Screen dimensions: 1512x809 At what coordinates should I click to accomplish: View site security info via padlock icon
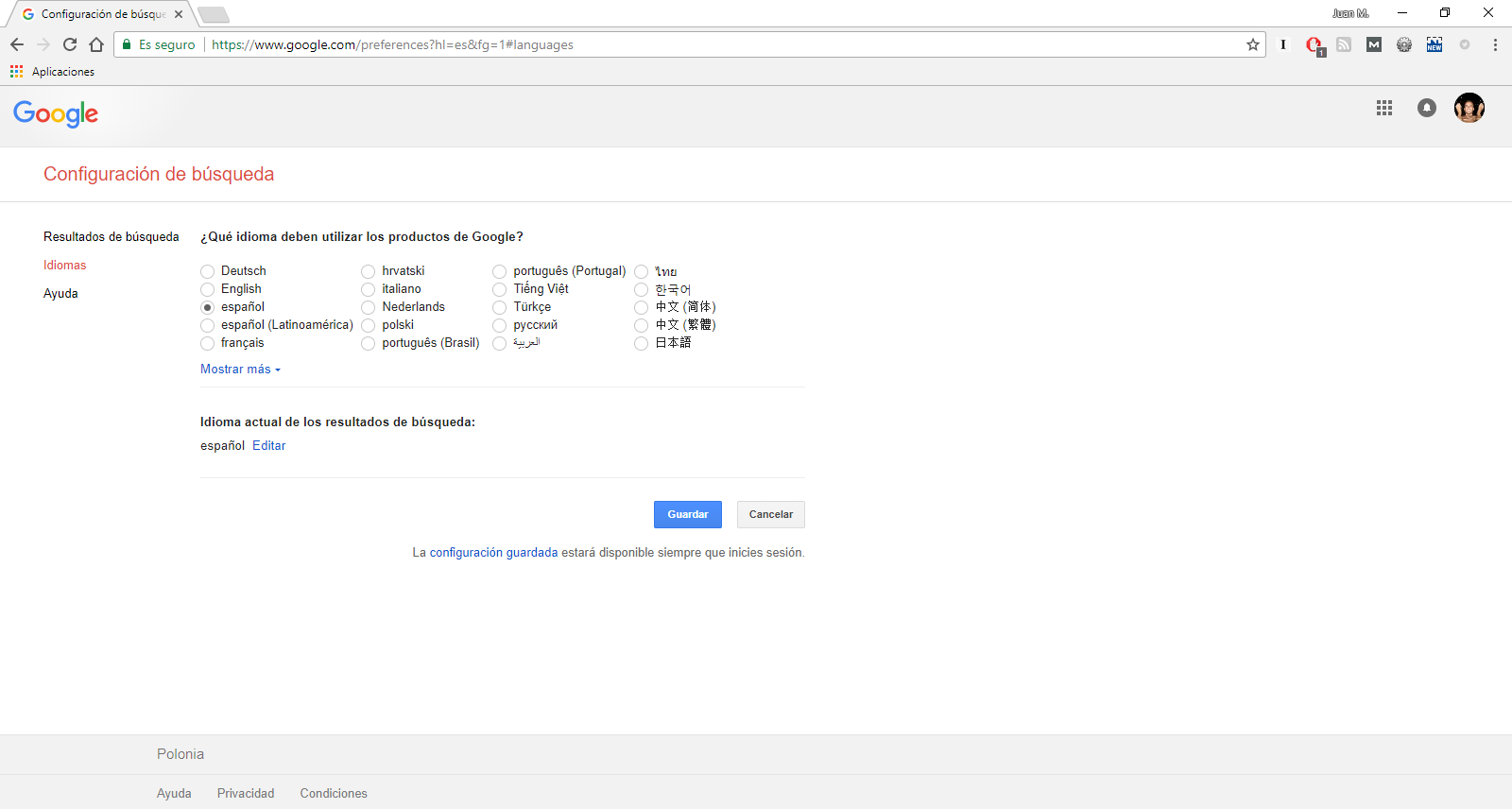(x=127, y=44)
